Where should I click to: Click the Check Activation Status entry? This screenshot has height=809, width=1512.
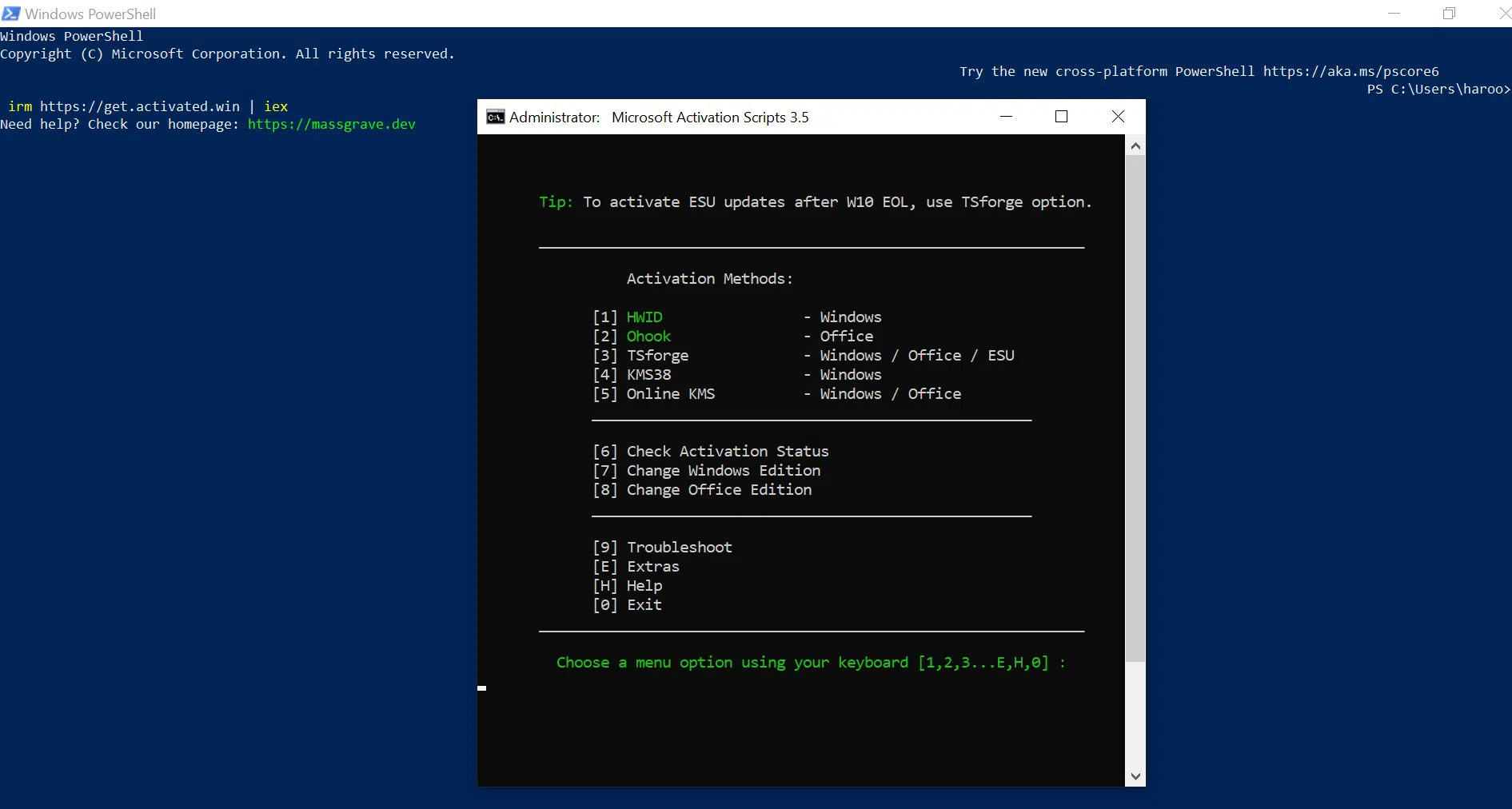point(727,452)
